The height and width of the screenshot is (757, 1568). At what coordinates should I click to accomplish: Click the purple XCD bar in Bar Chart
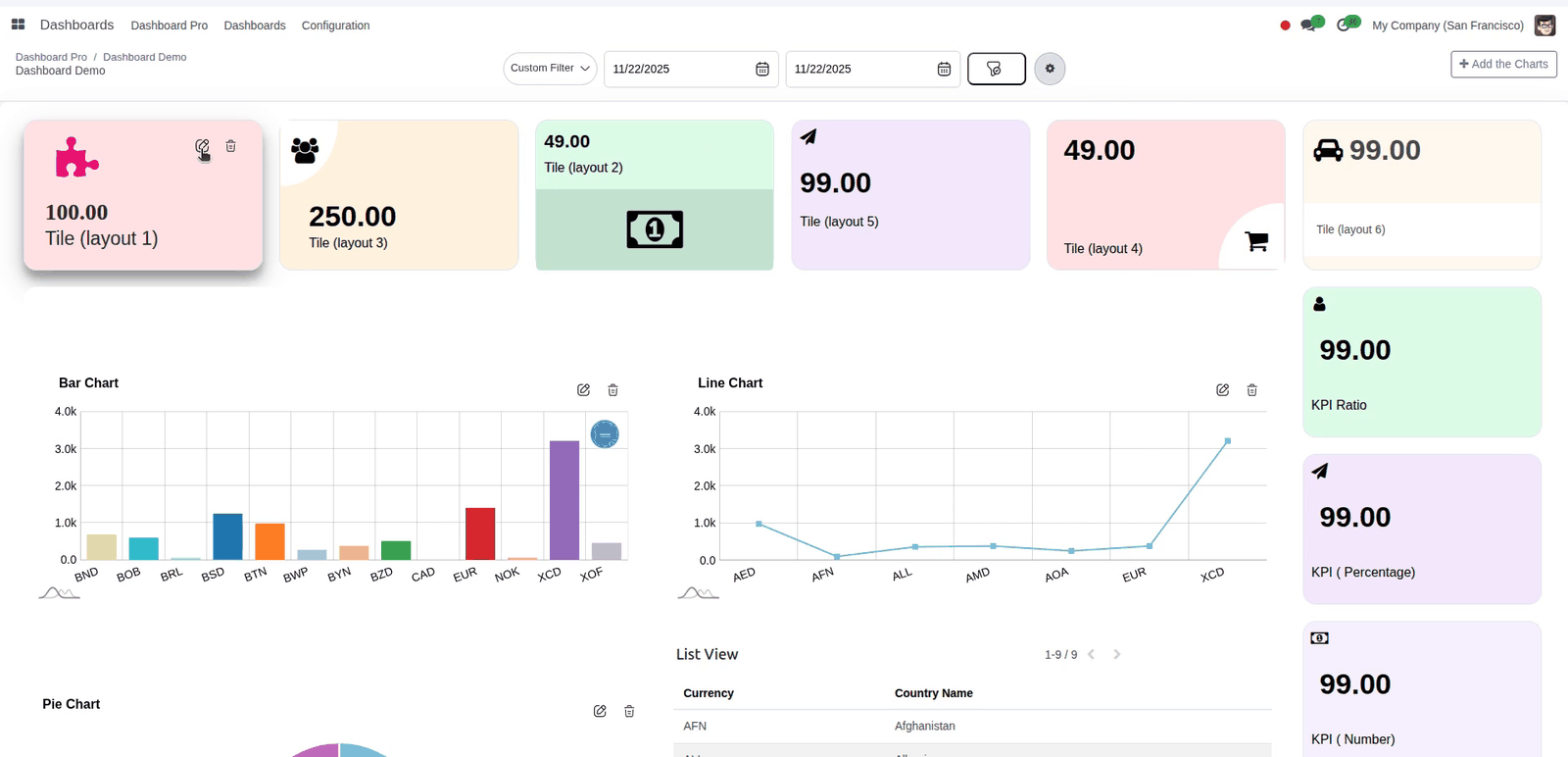pyautogui.click(x=564, y=500)
